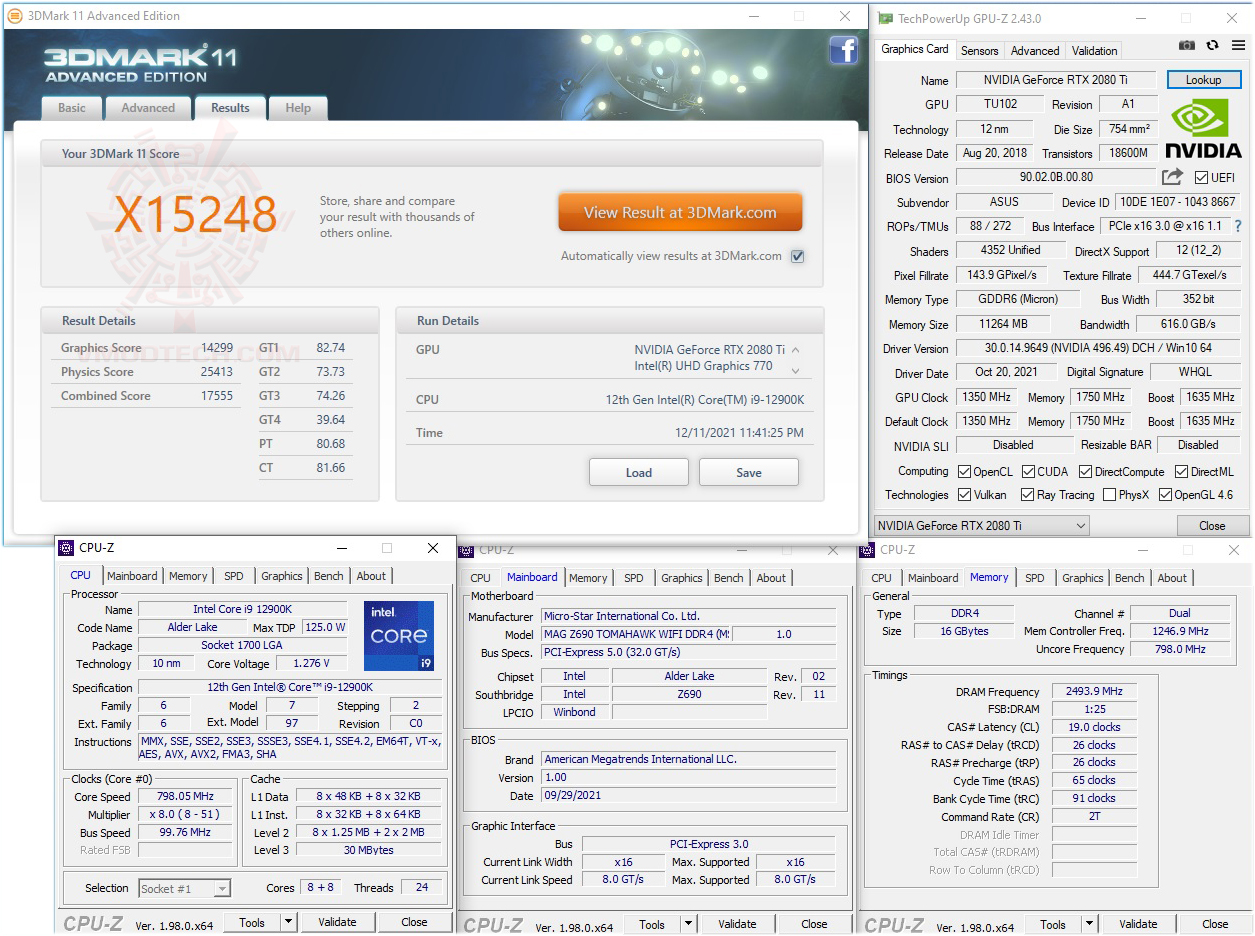This screenshot has height=936, width=1255.
Task: Open the Advanced tab in GPU-Z
Action: coord(1035,51)
